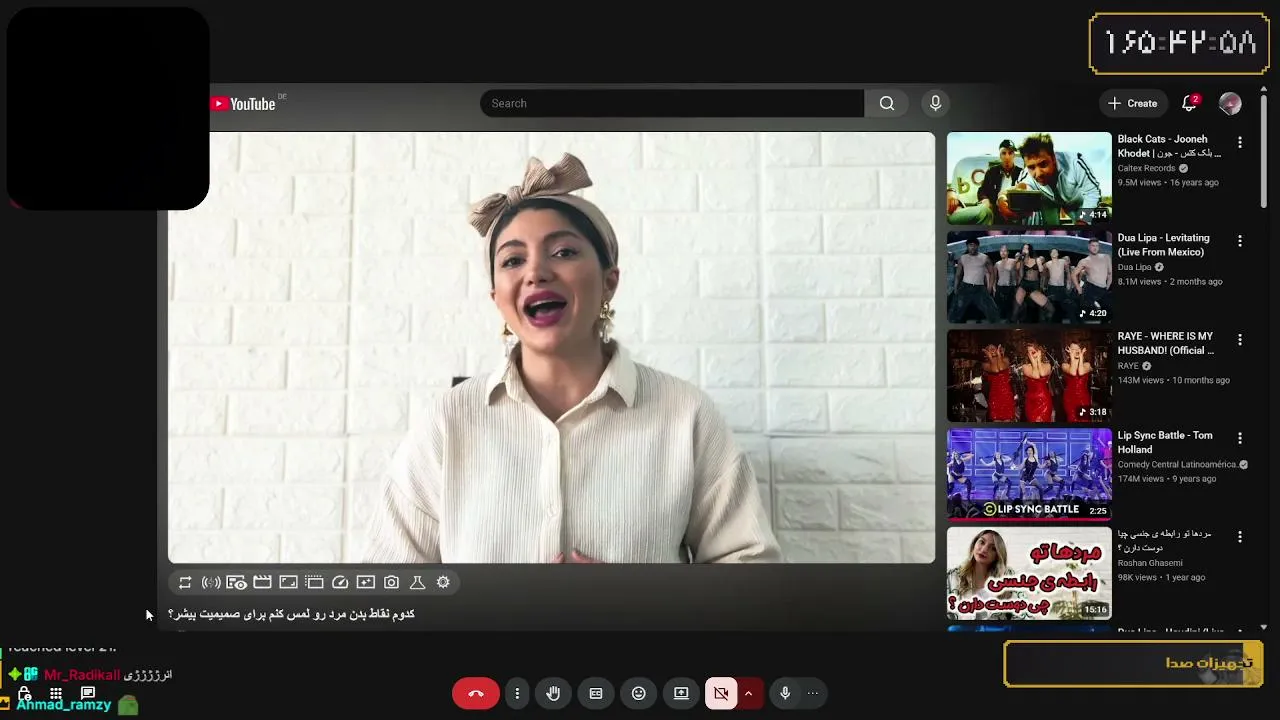Viewport: 1280px width, 720px height.
Task: Start voice search with the microphone
Action: [935, 103]
